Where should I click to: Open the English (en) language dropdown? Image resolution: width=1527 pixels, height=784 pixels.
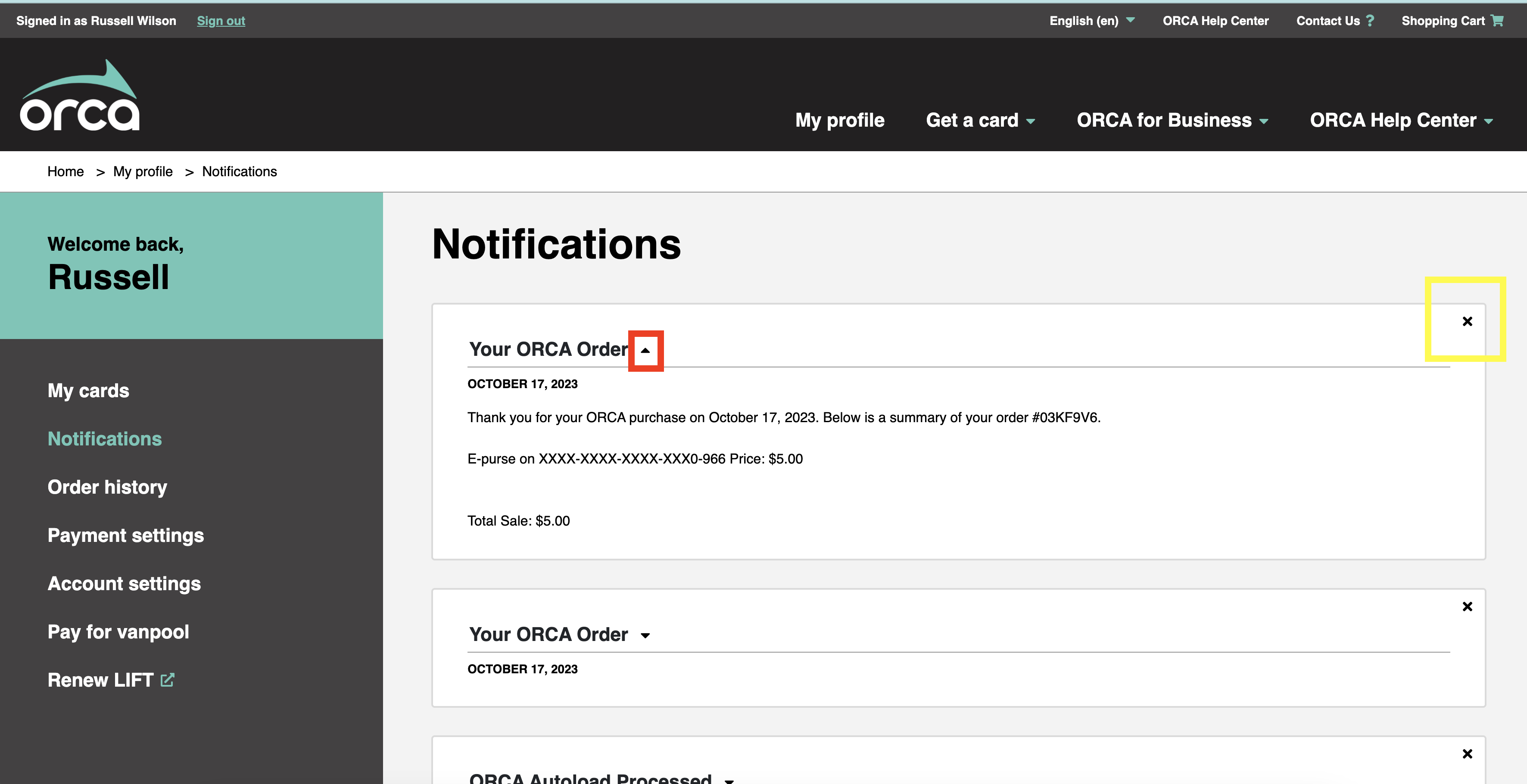coord(1092,21)
